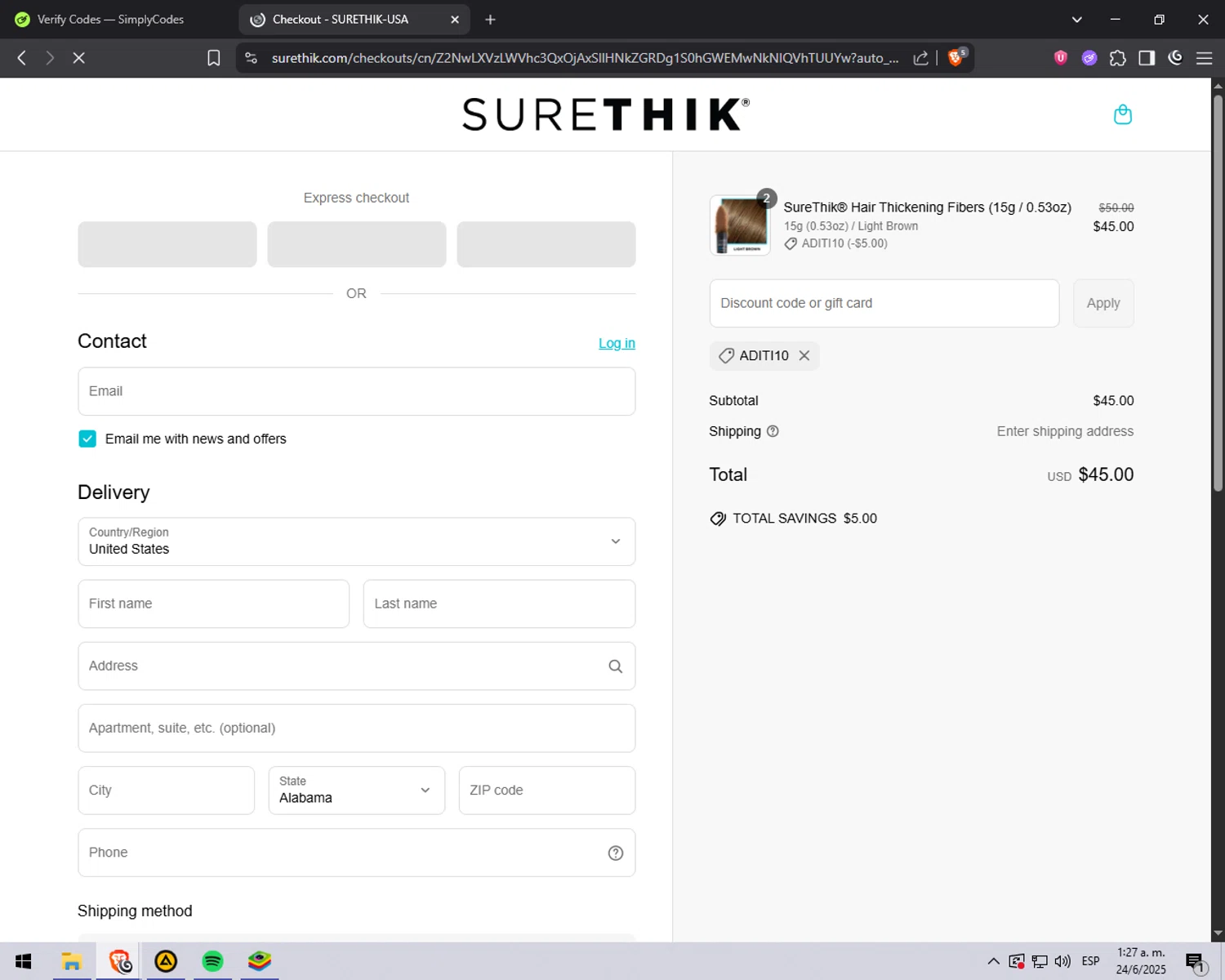Click the City input field
Image resolution: width=1225 pixels, height=980 pixels.
pyautogui.click(x=167, y=791)
